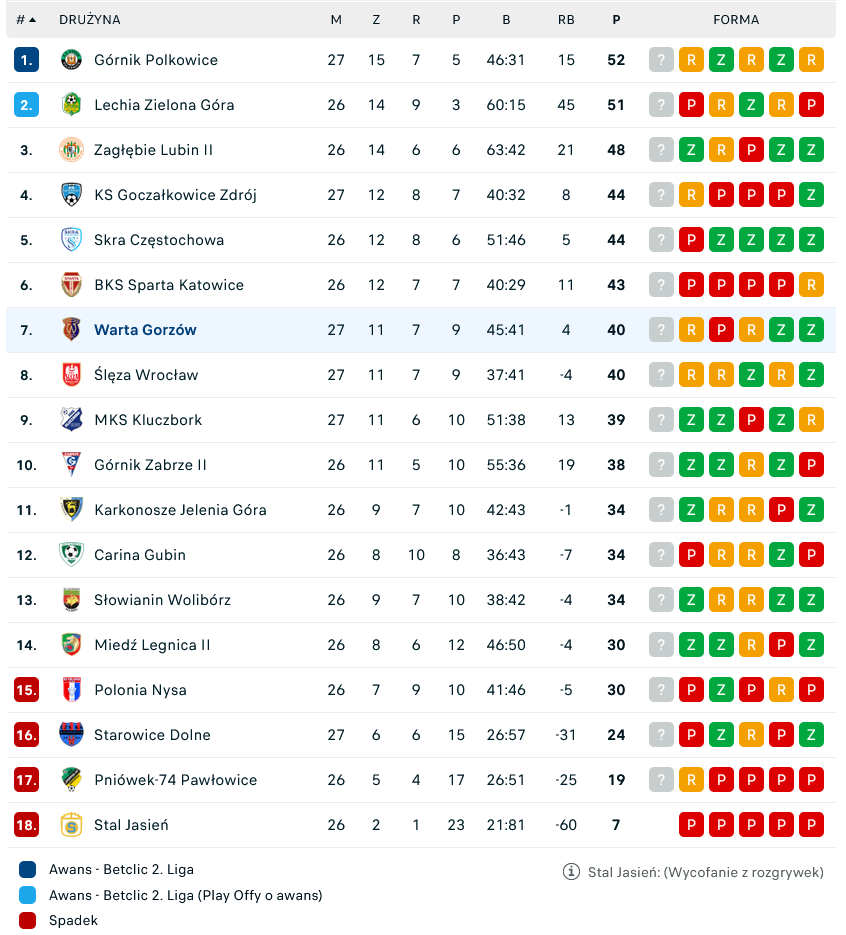846x935 pixels.
Task: Click the Warta Gorzów team crest
Action: [x=71, y=330]
